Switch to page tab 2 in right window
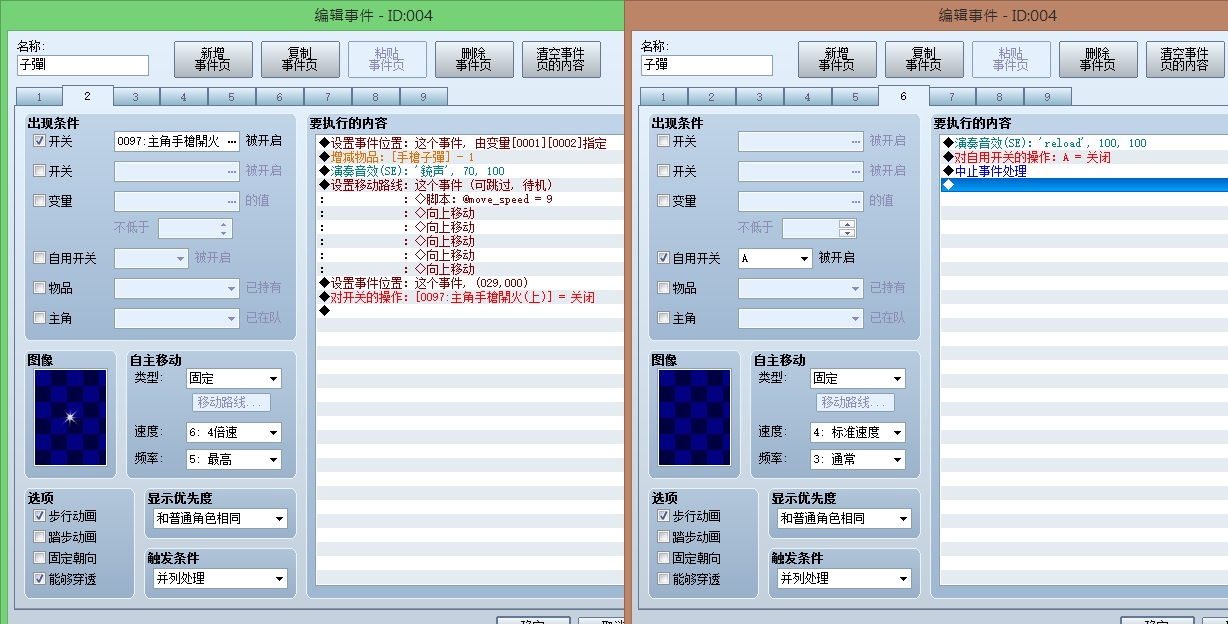This screenshot has height=624, width=1228. pos(711,97)
